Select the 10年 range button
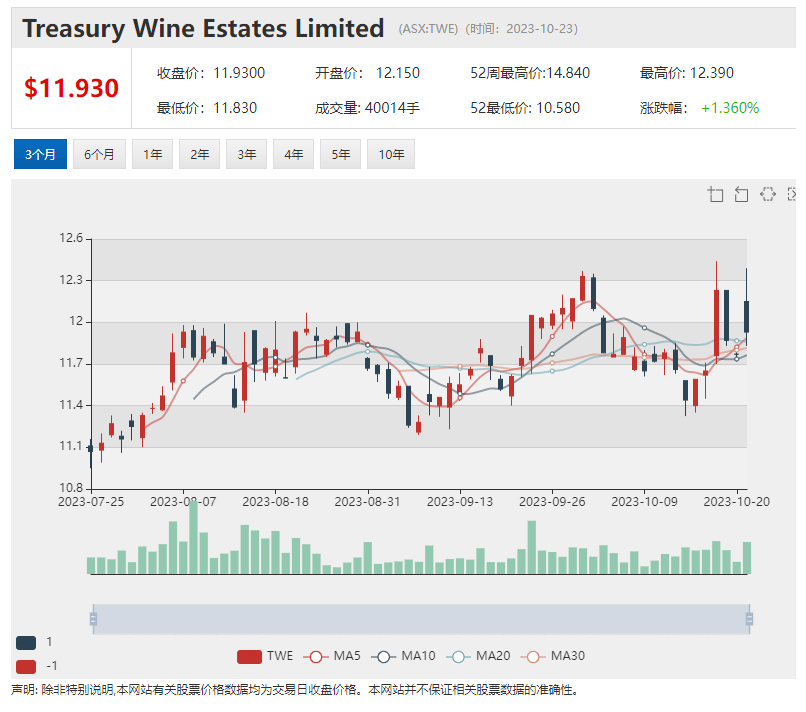806x712 pixels. [391, 155]
